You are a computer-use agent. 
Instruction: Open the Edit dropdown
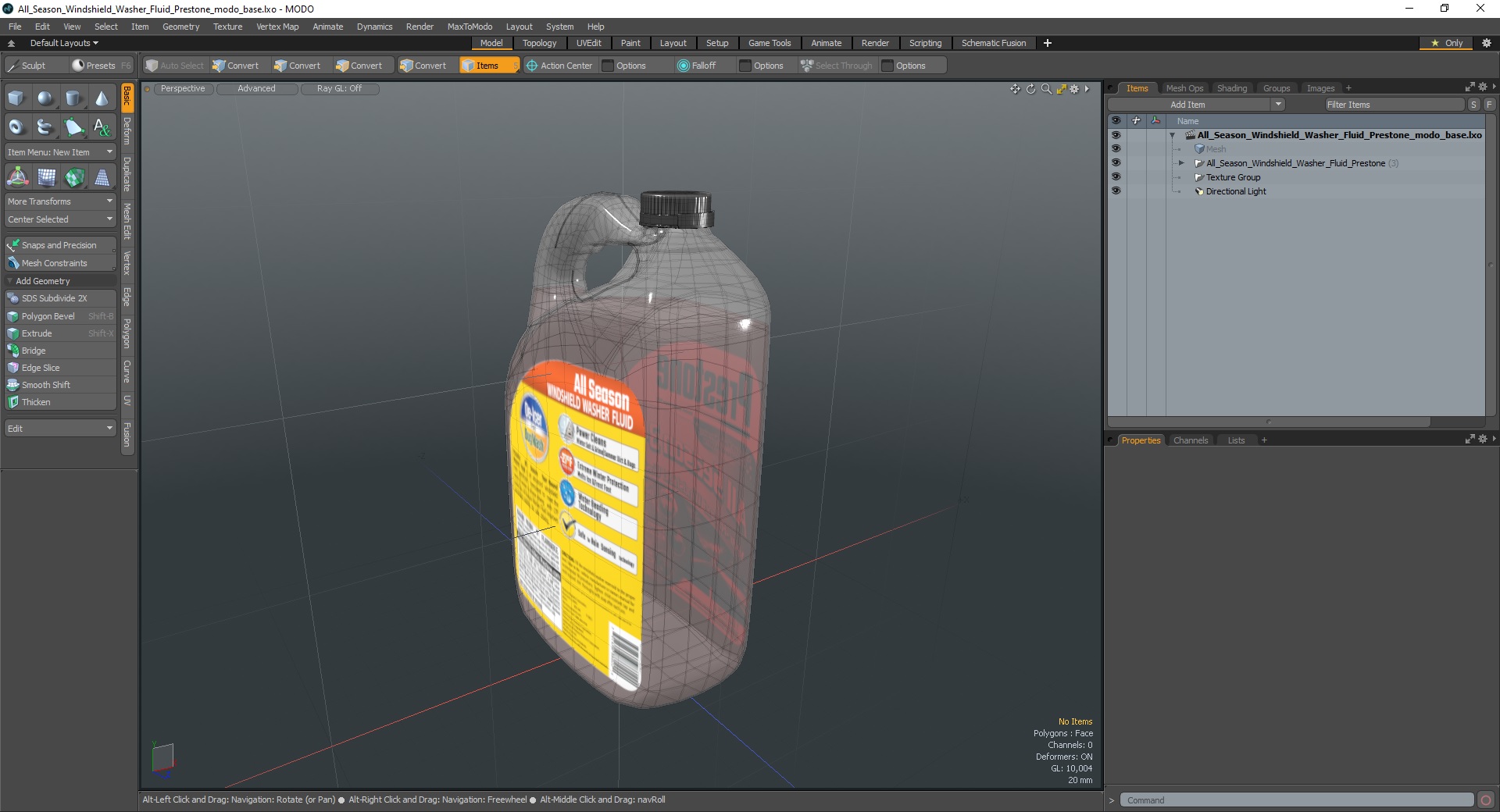coord(60,429)
